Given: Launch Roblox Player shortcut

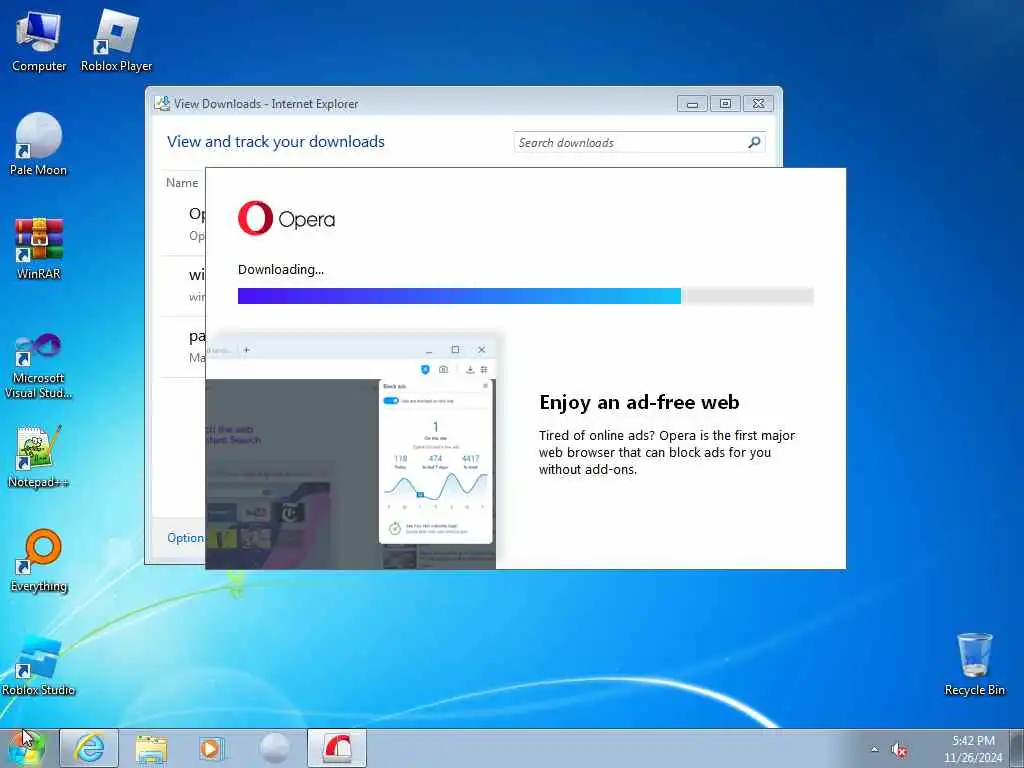Looking at the screenshot, I should pyautogui.click(x=116, y=41).
